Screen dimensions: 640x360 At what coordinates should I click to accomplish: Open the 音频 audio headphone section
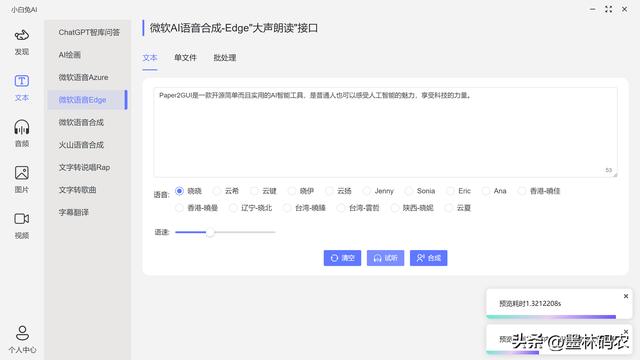22,134
